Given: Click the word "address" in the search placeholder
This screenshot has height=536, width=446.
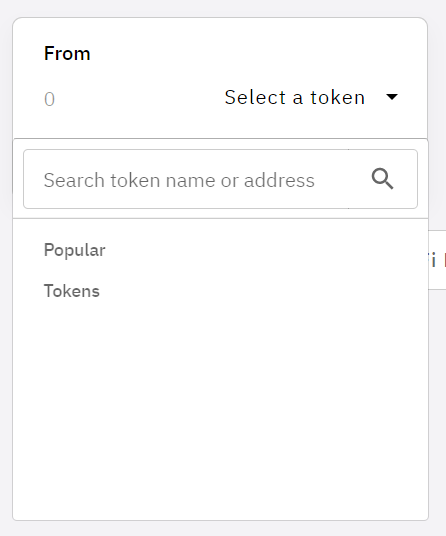Looking at the screenshot, I should (x=279, y=180).
